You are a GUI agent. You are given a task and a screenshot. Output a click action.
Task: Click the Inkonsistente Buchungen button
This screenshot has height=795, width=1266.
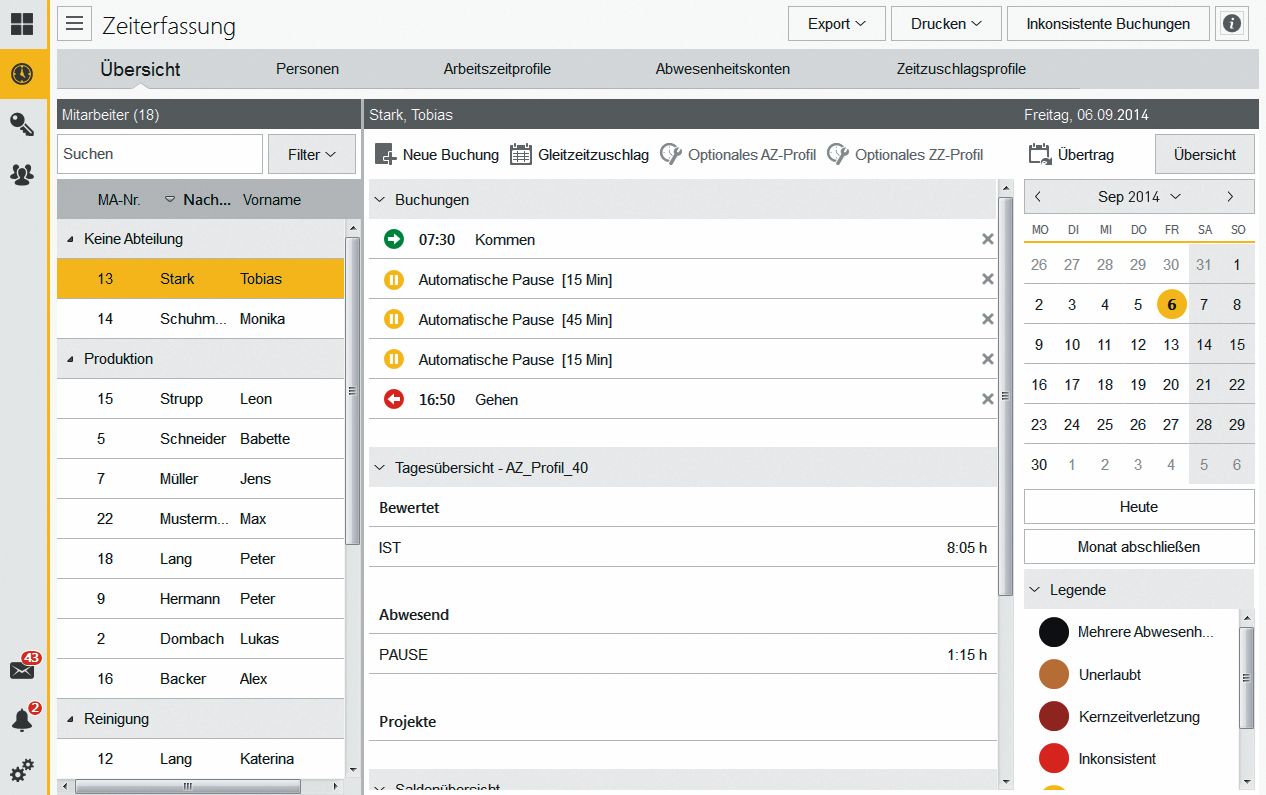pyautogui.click(x=1108, y=23)
